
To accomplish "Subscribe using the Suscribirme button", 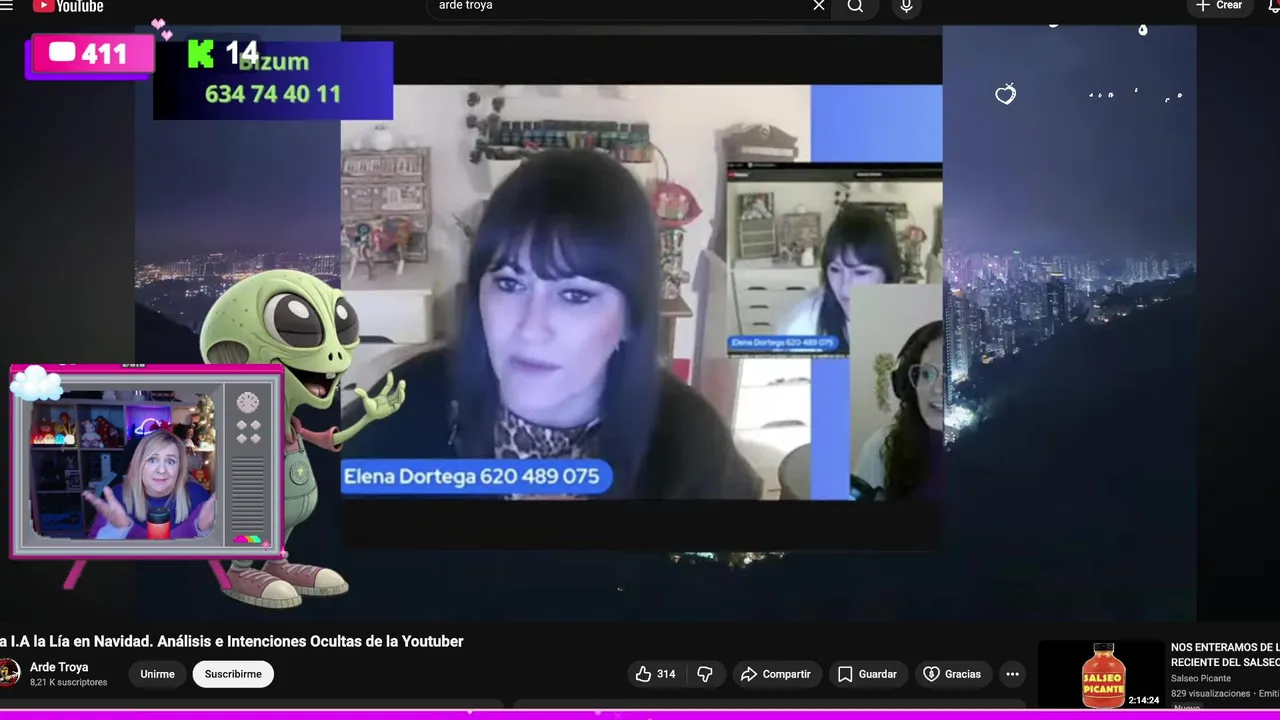I will [233, 674].
